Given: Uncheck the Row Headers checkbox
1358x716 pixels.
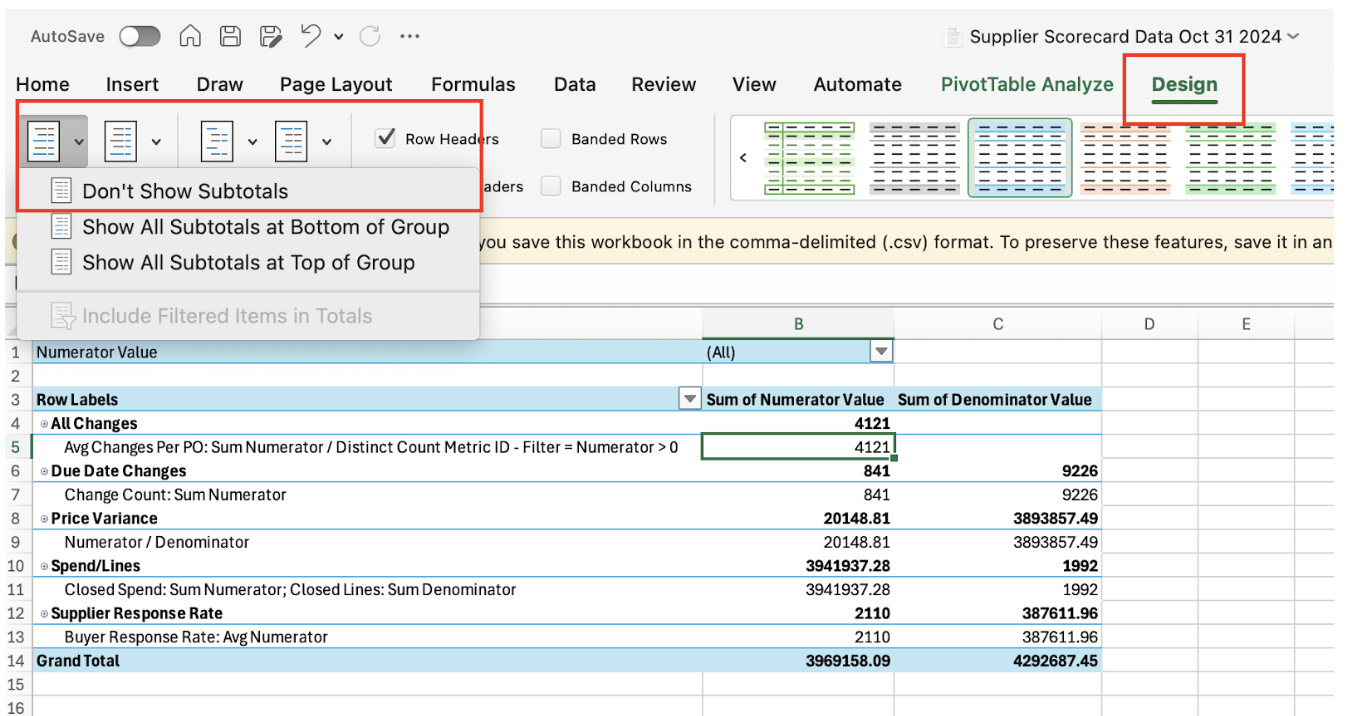Looking at the screenshot, I should 385,139.
